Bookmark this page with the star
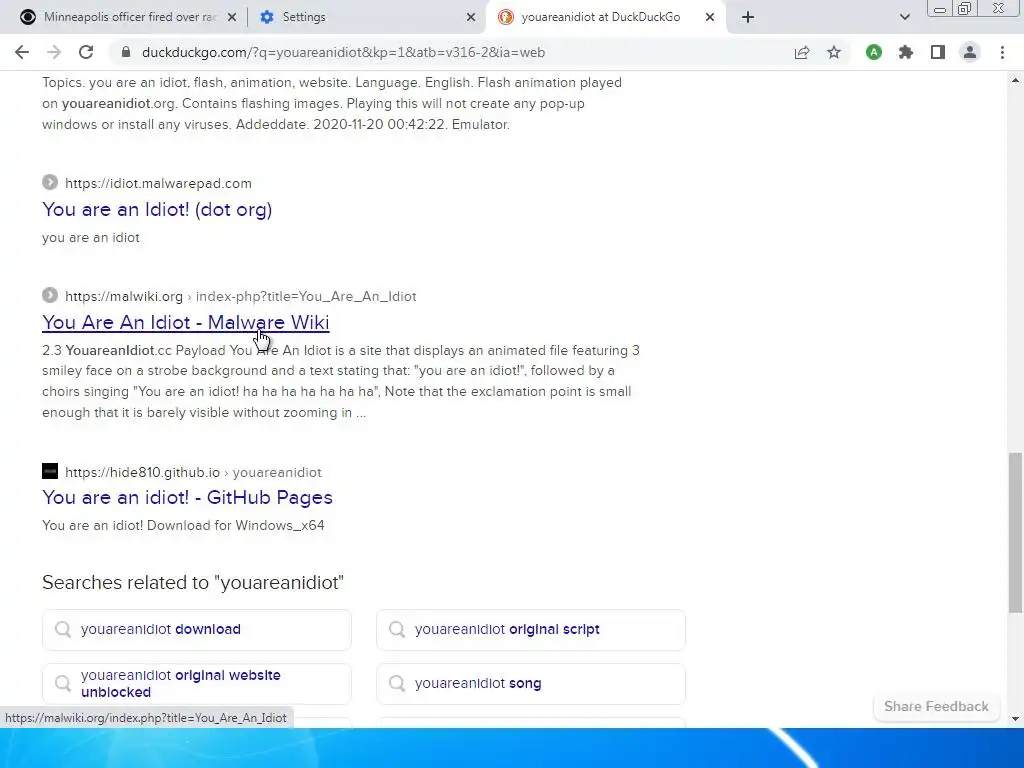Screen dimensions: 1024x768 [x=834, y=52]
